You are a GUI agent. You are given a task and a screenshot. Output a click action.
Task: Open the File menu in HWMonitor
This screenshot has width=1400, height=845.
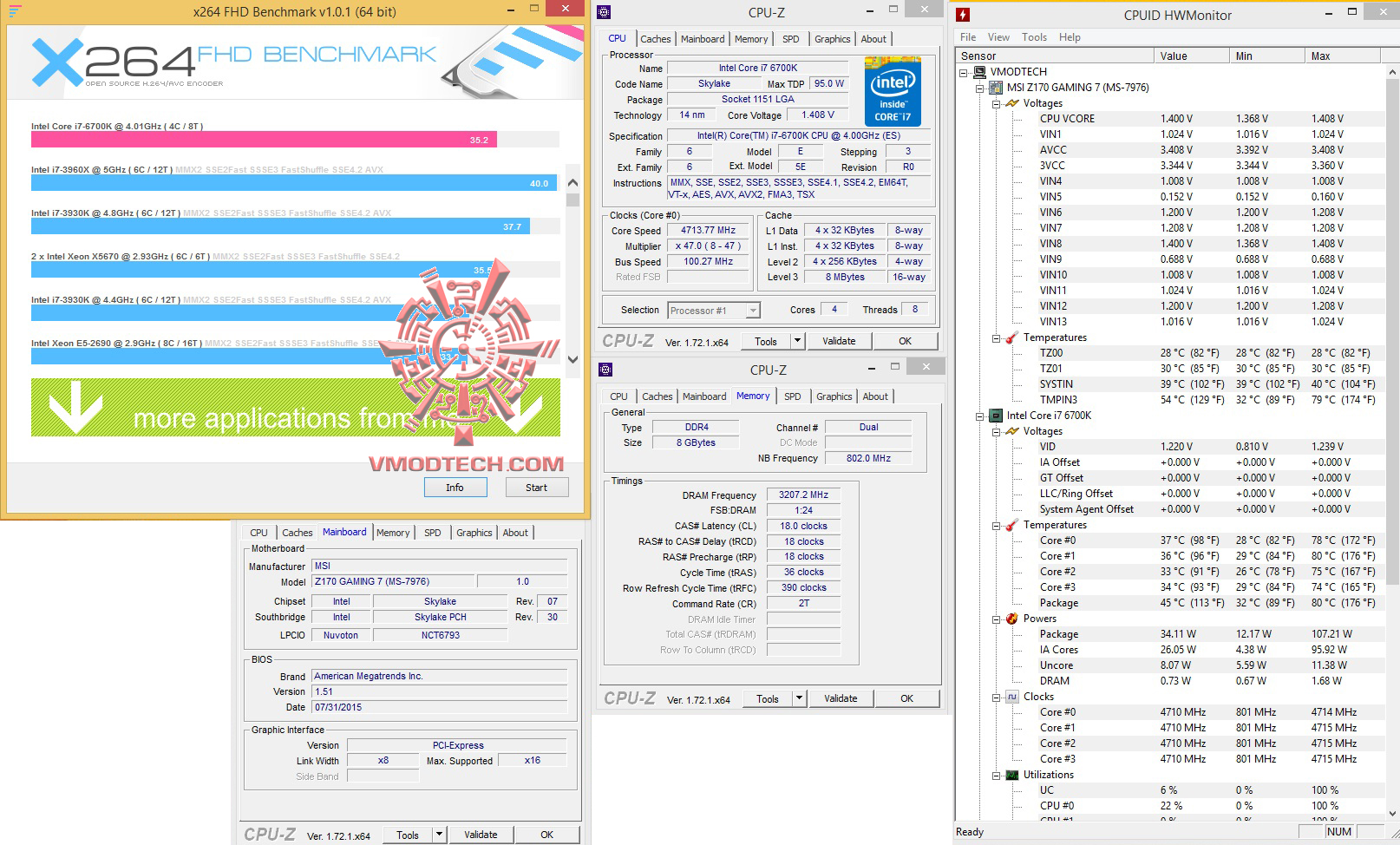pos(968,37)
